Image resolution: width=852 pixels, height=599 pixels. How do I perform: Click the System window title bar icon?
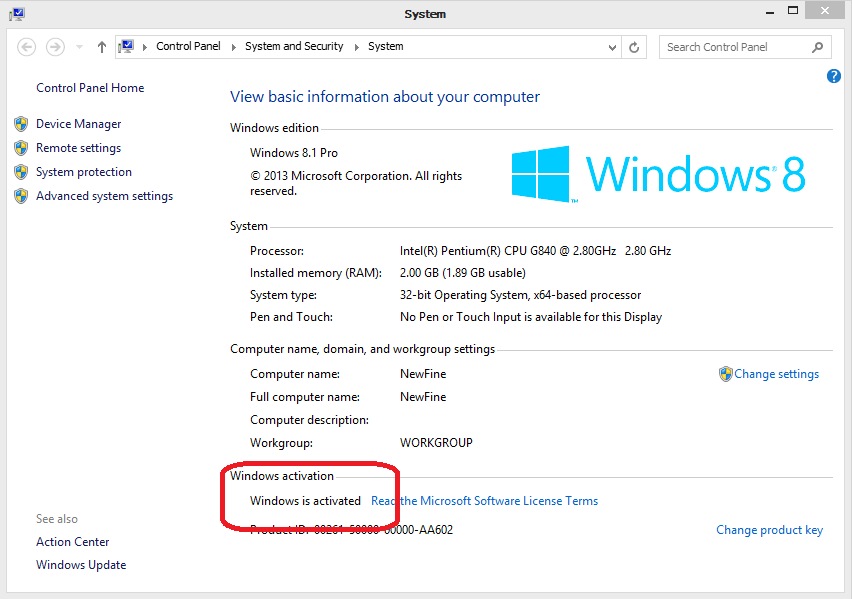(x=17, y=14)
